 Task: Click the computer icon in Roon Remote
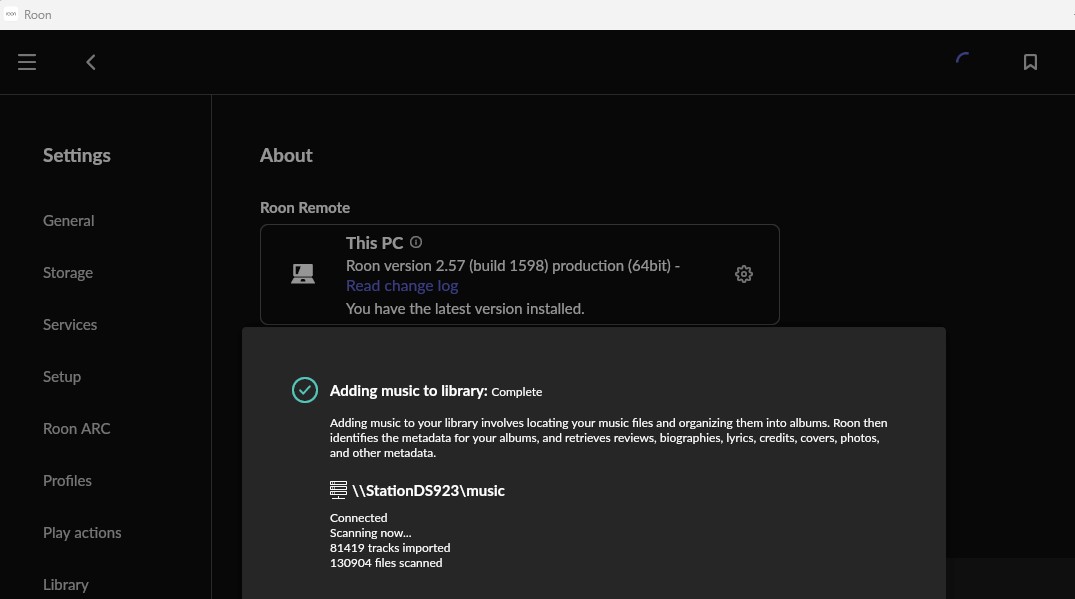click(x=303, y=274)
